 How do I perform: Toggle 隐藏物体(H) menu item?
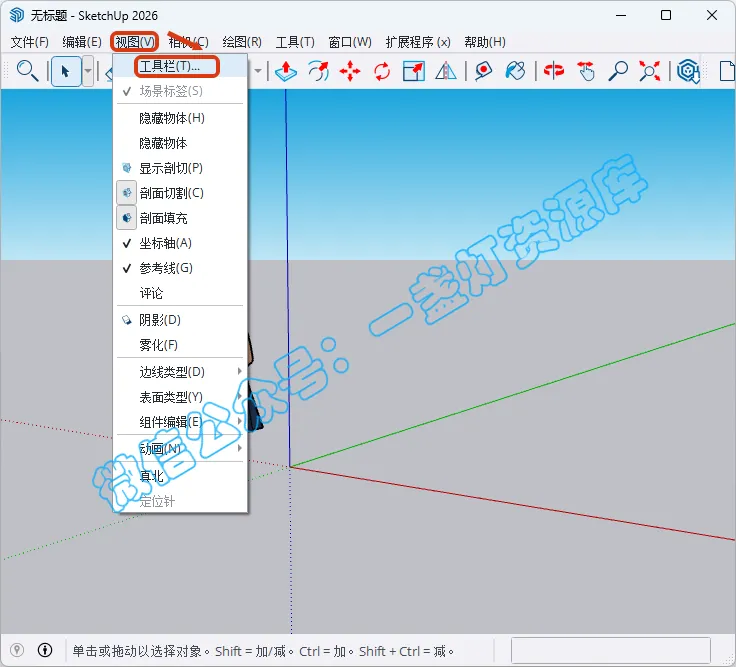[x=180, y=118]
